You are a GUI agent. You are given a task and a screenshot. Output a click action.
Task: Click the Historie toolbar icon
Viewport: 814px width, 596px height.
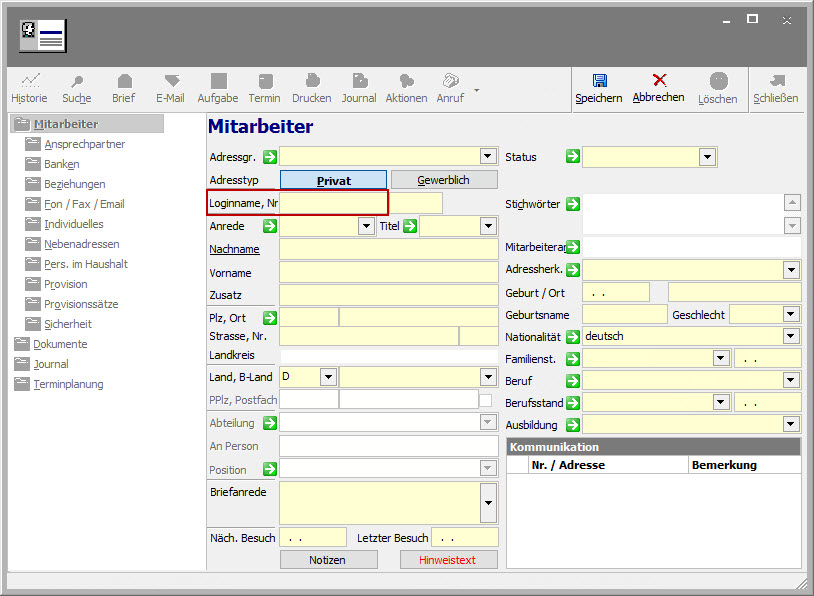coord(29,87)
